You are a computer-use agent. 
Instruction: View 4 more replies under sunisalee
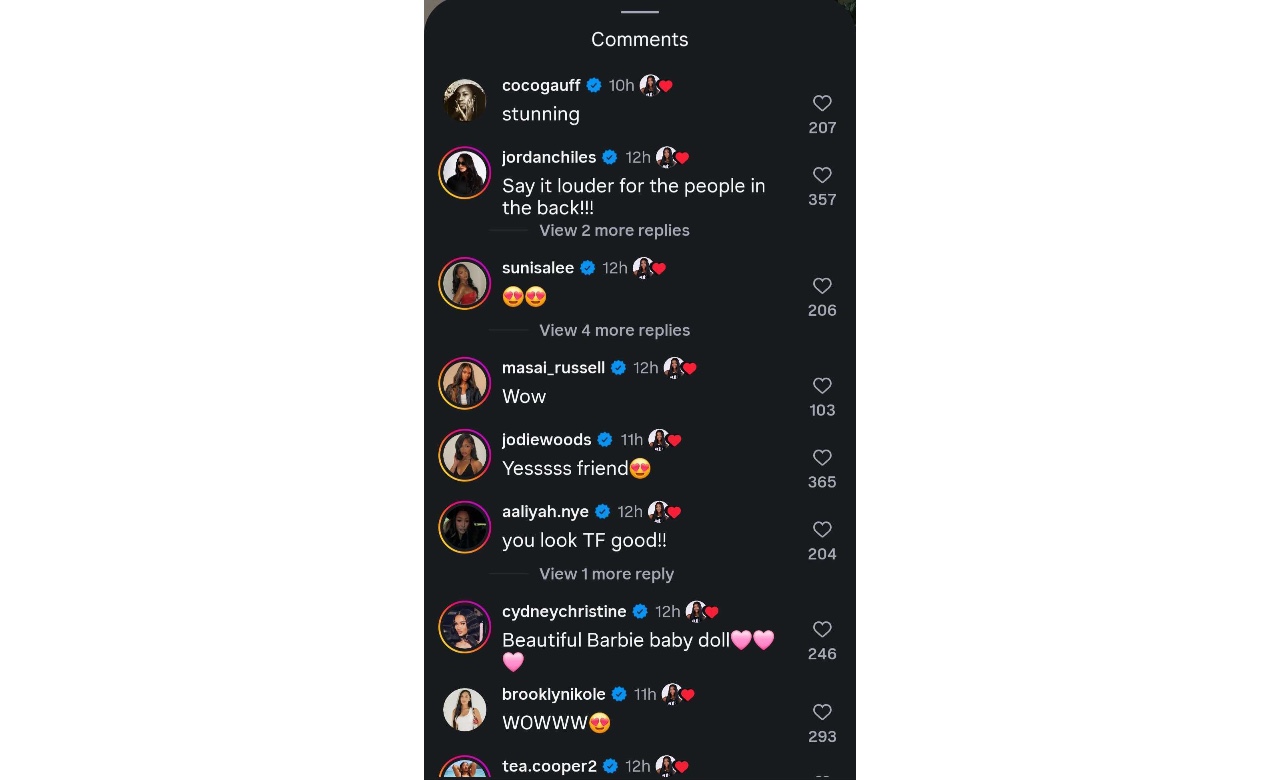pyautogui.click(x=614, y=331)
